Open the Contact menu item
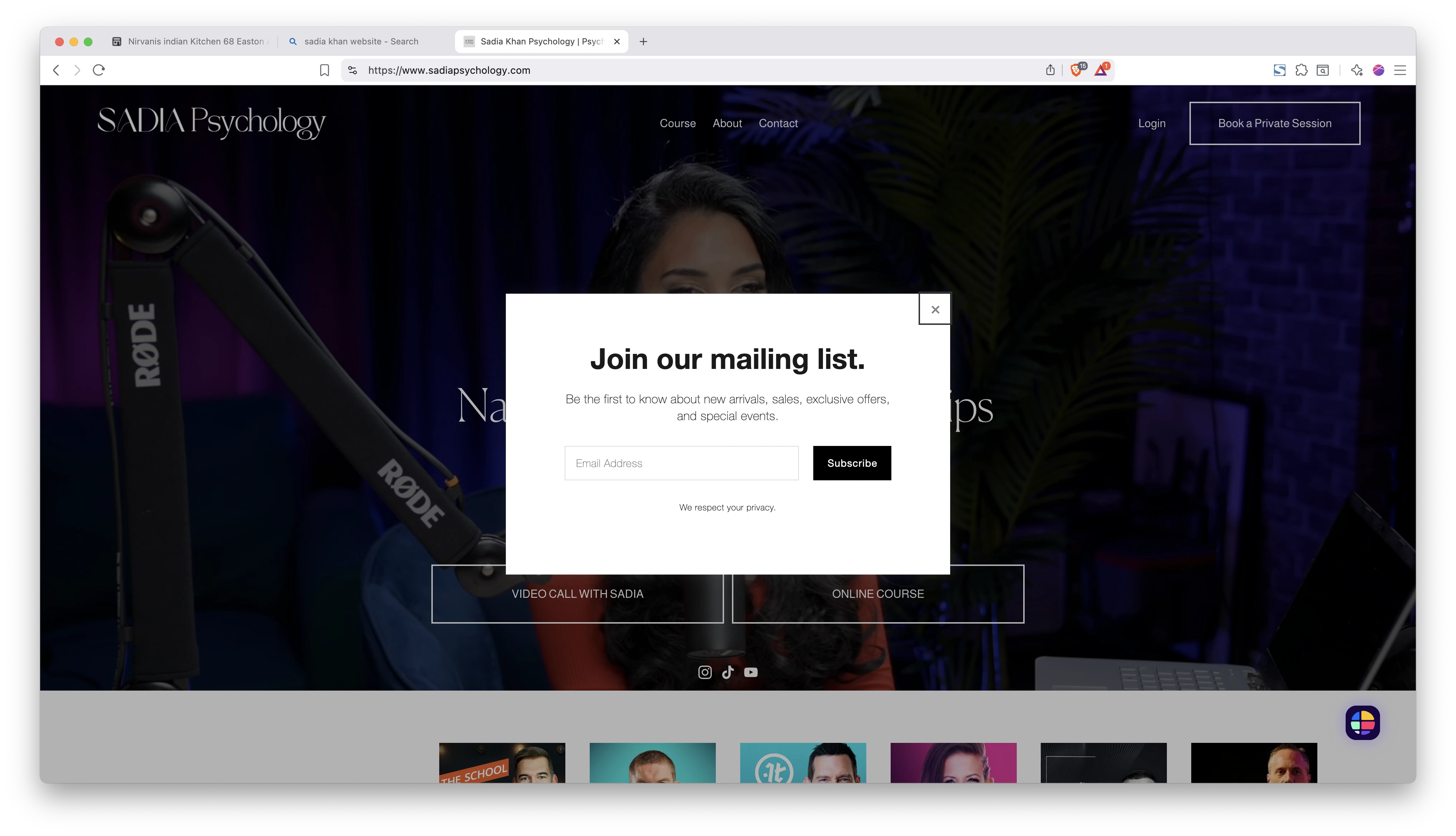This screenshot has height=836, width=1456. [x=779, y=123]
